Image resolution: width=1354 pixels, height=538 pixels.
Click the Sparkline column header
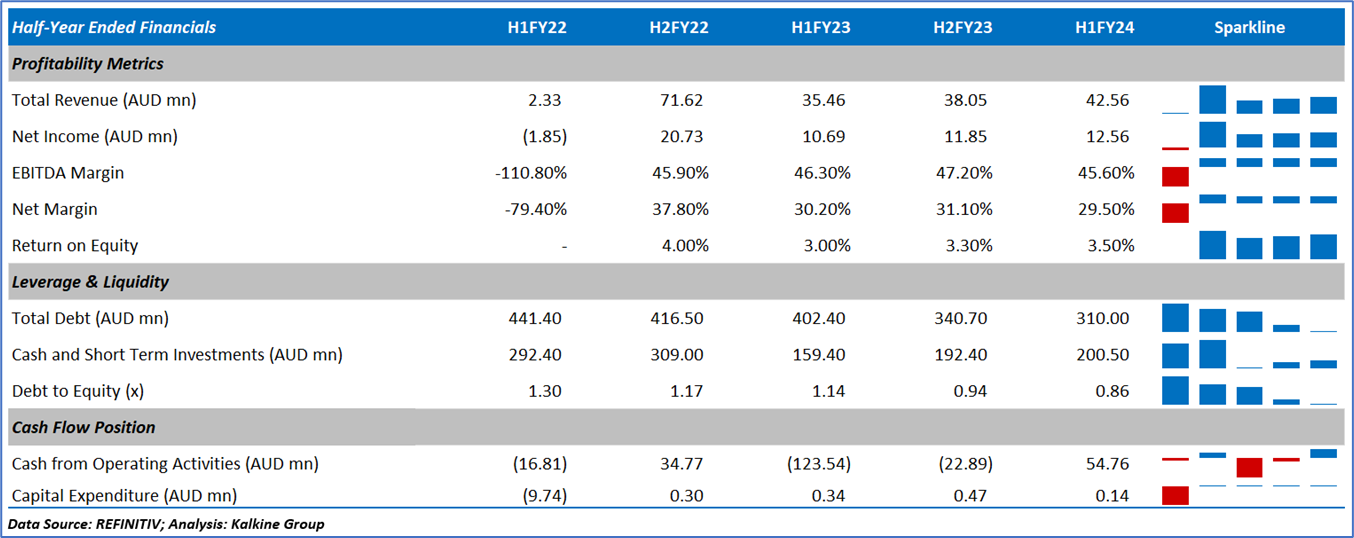pos(1249,28)
